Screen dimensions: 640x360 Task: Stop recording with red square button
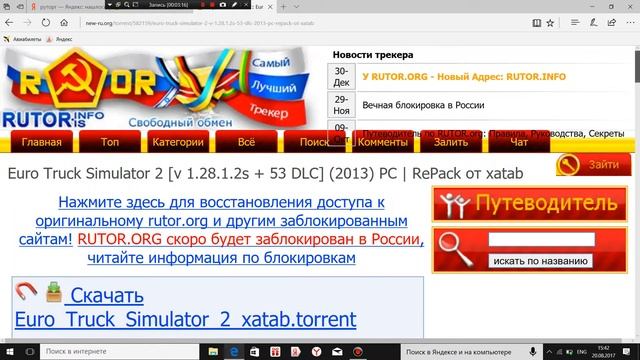point(212,4)
